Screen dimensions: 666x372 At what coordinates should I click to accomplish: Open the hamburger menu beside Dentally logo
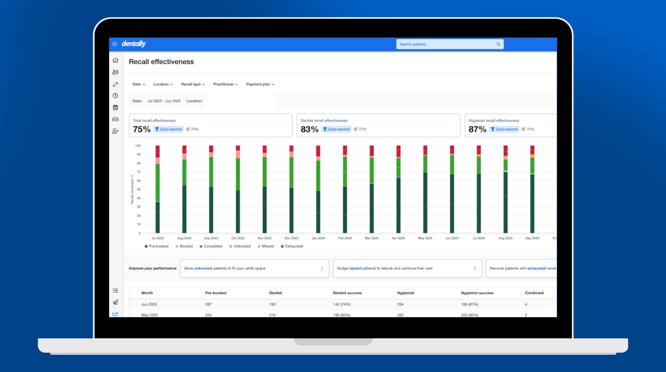pos(114,44)
